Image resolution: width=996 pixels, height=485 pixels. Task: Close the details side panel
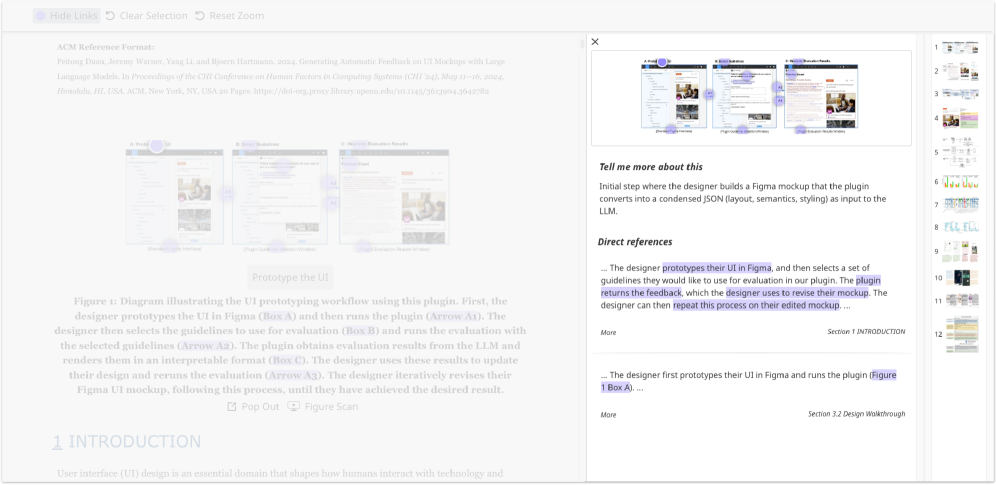pos(595,42)
